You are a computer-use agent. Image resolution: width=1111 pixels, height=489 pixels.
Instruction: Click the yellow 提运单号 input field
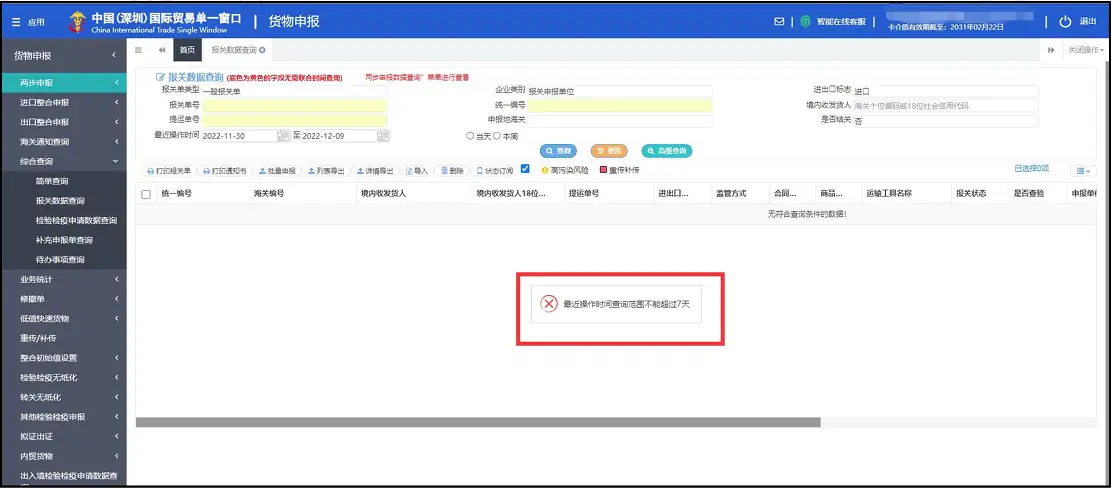point(294,120)
